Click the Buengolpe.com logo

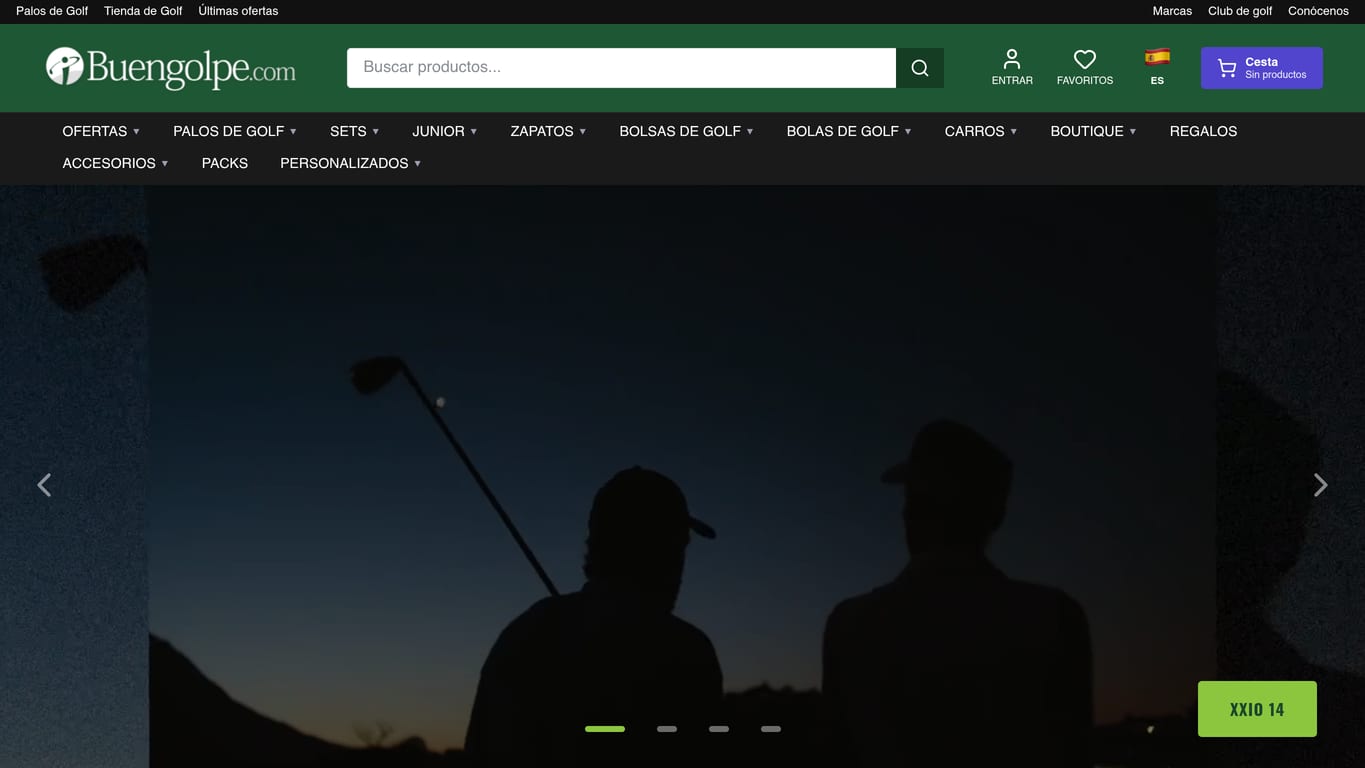[171, 68]
